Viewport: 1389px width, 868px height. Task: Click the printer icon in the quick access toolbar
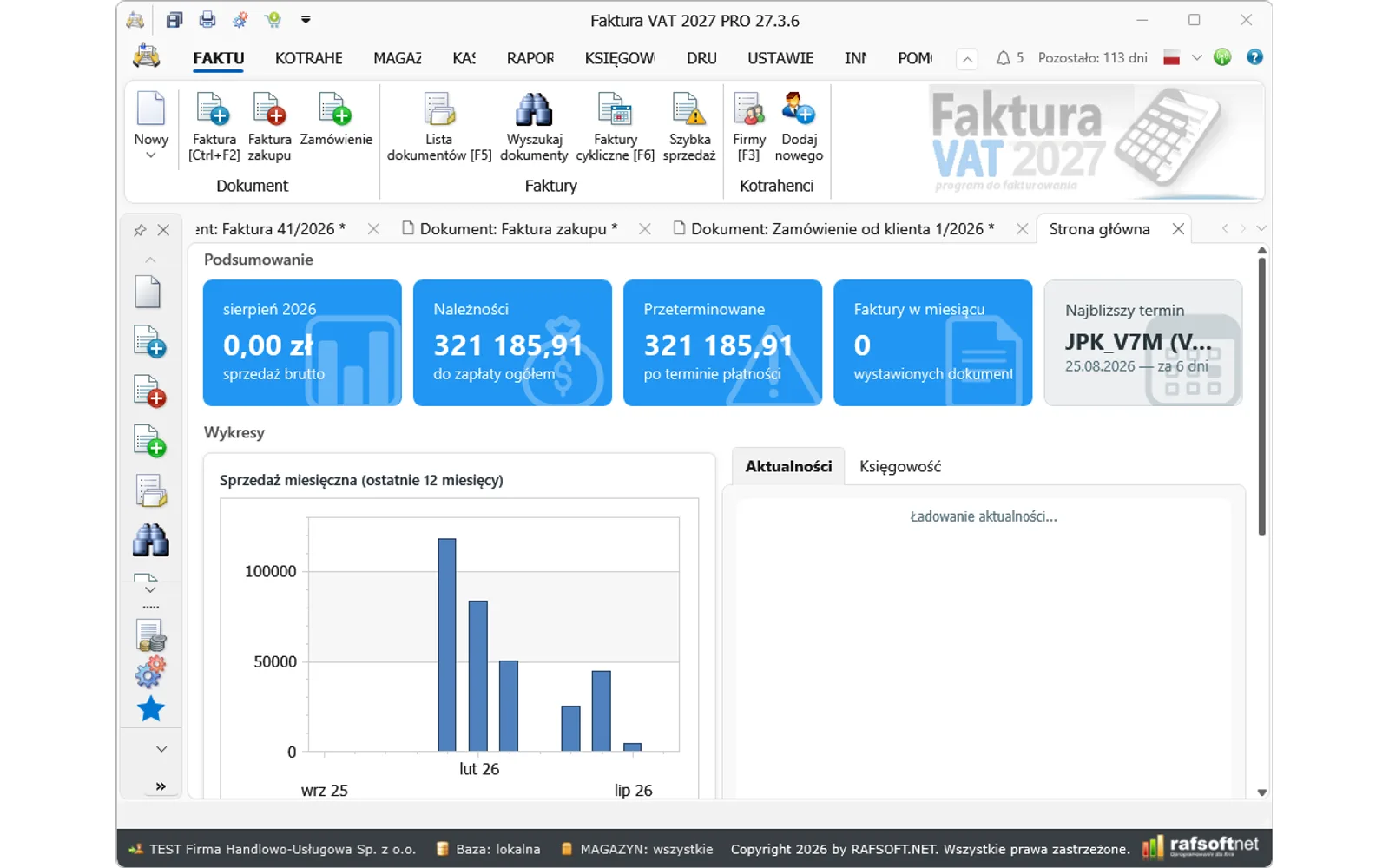point(207,20)
